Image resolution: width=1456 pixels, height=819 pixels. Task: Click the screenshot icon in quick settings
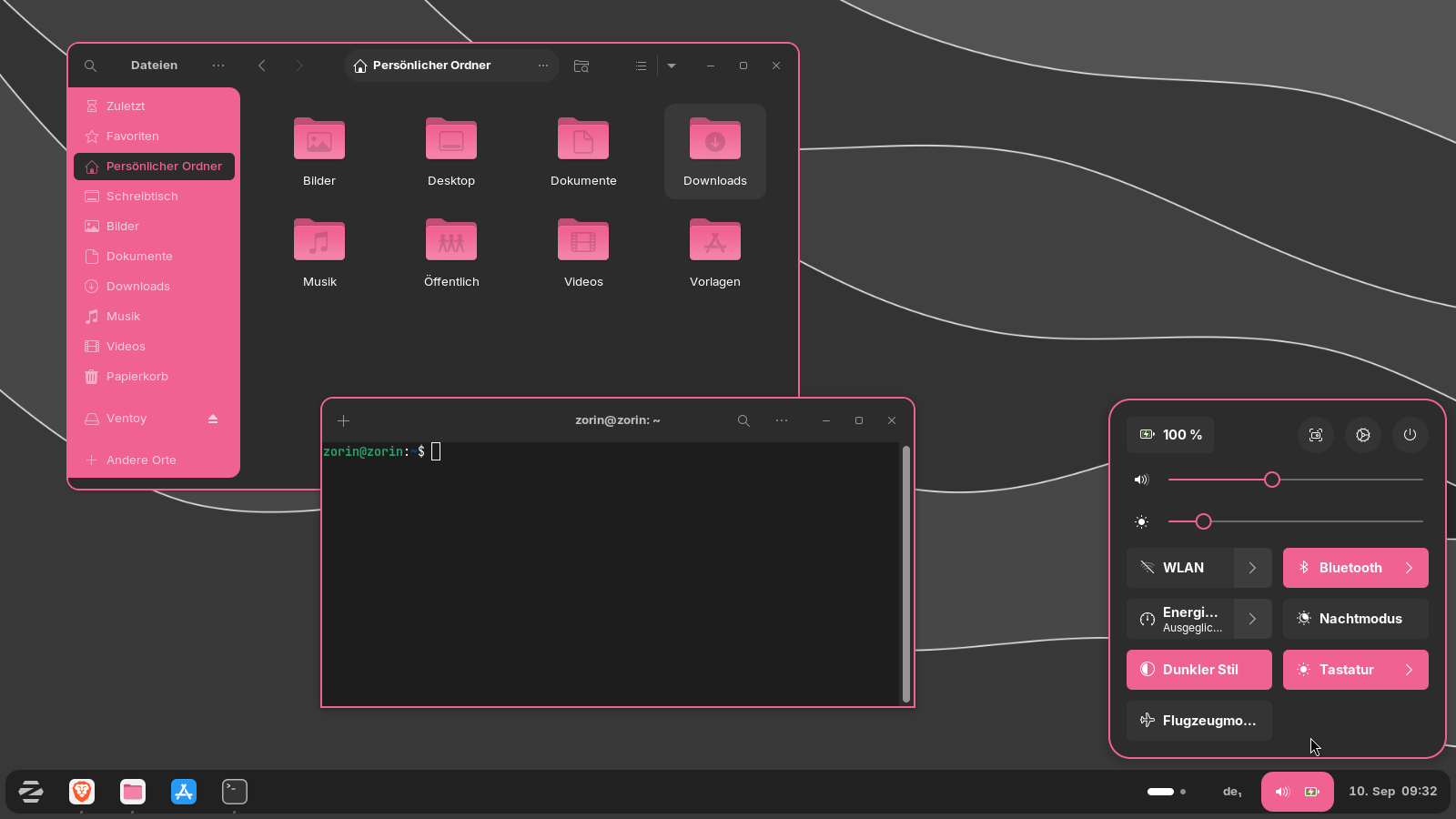coord(1316,435)
